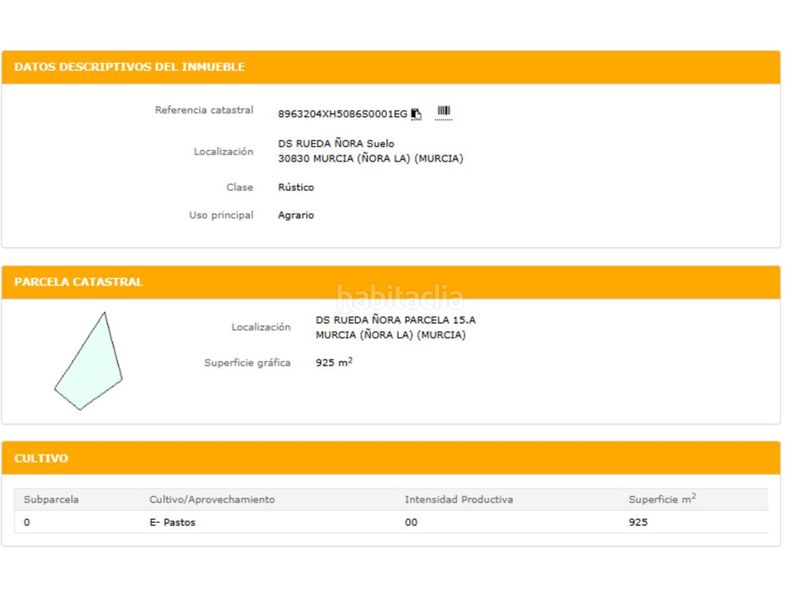Click the parcel shape thumbnail

tap(89, 361)
